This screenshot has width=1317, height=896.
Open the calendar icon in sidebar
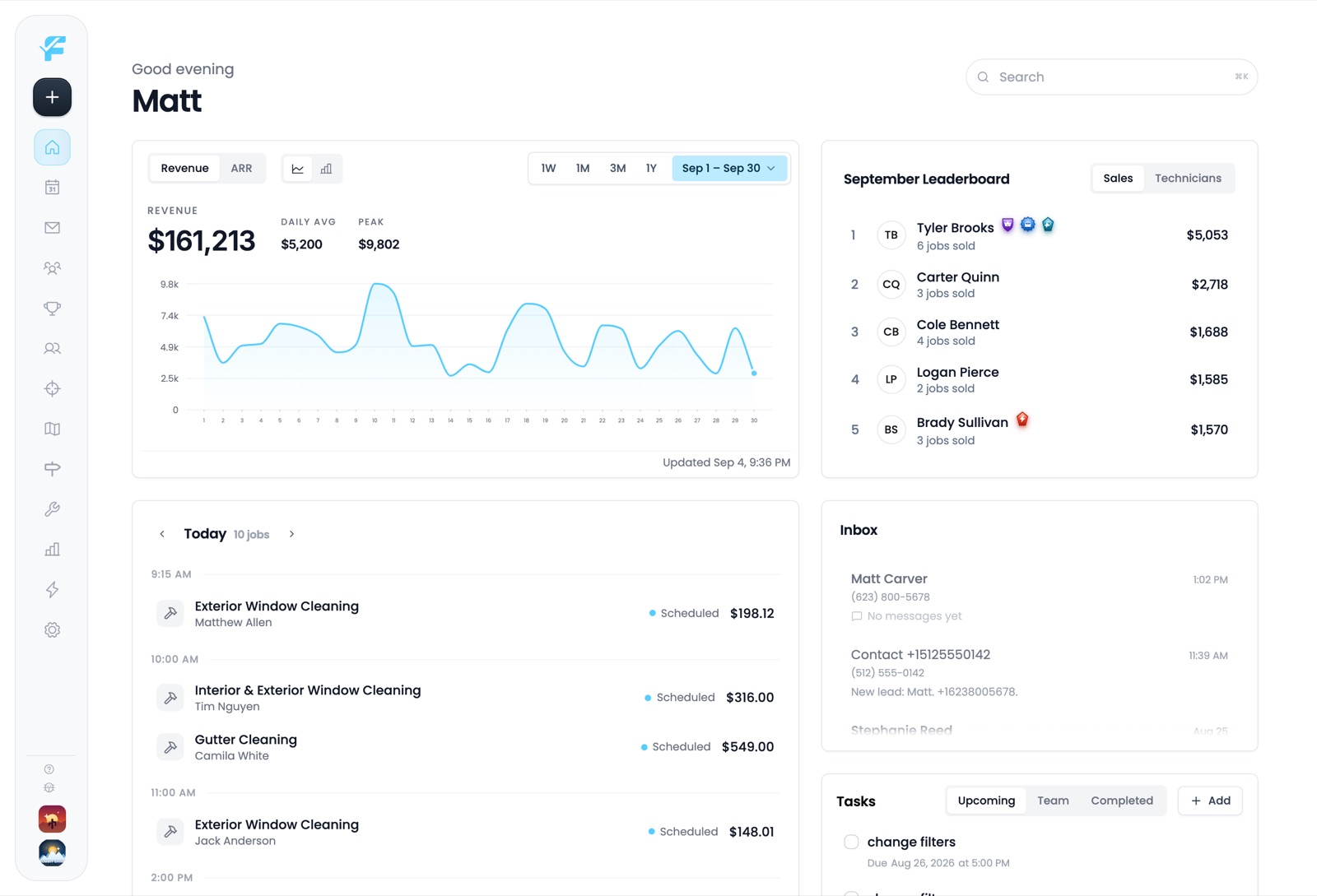(52, 188)
